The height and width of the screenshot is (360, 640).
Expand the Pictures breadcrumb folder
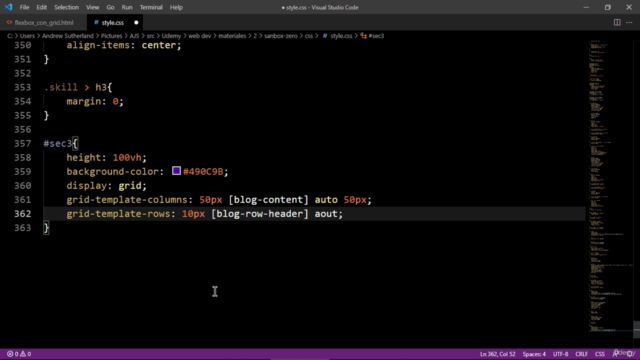[111, 36]
